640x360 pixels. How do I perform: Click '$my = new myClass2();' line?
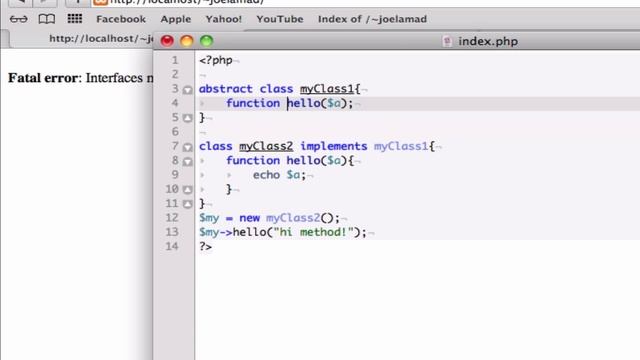click(269, 218)
